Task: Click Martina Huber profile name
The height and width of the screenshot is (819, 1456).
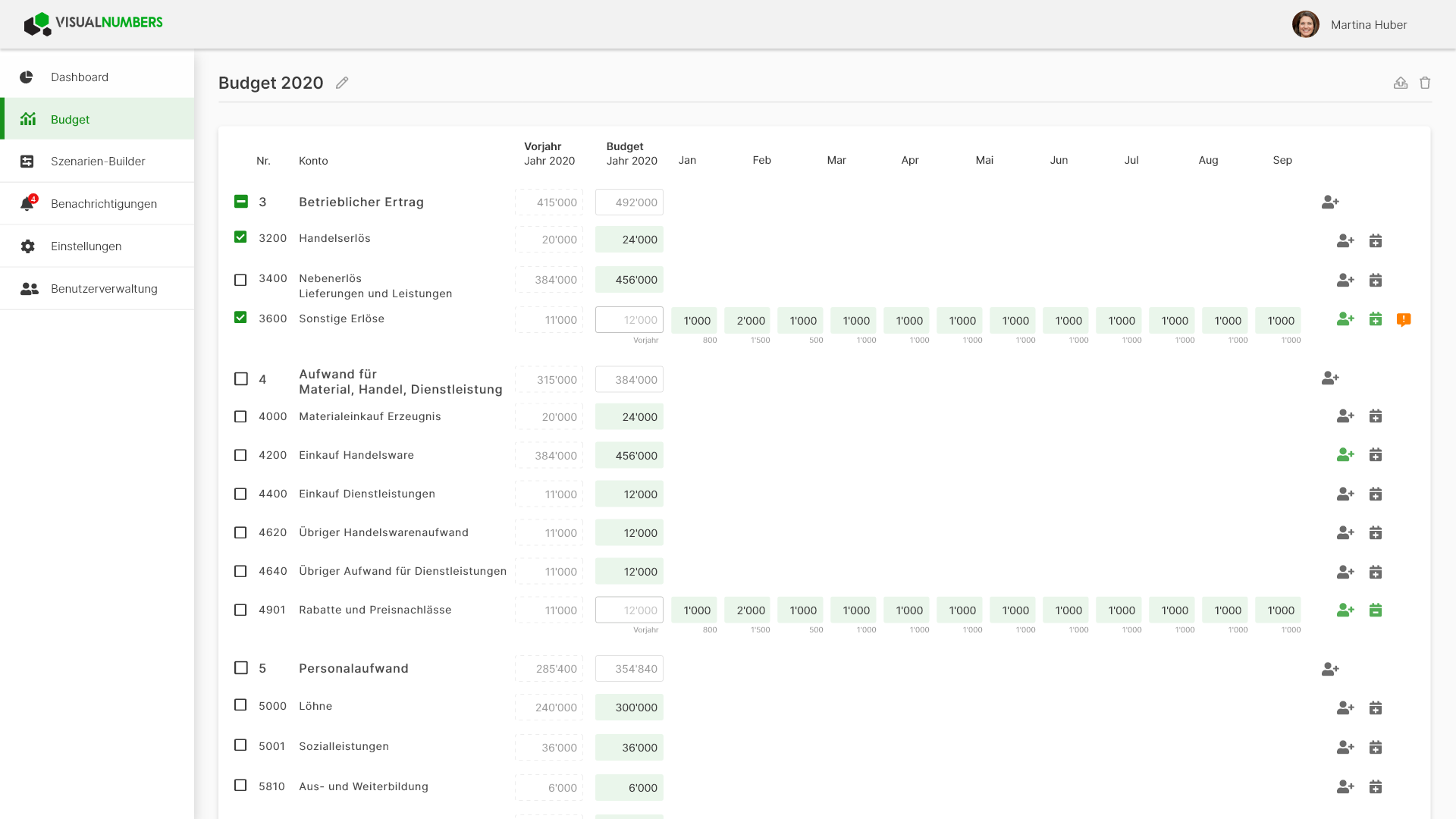Action: tap(1369, 25)
